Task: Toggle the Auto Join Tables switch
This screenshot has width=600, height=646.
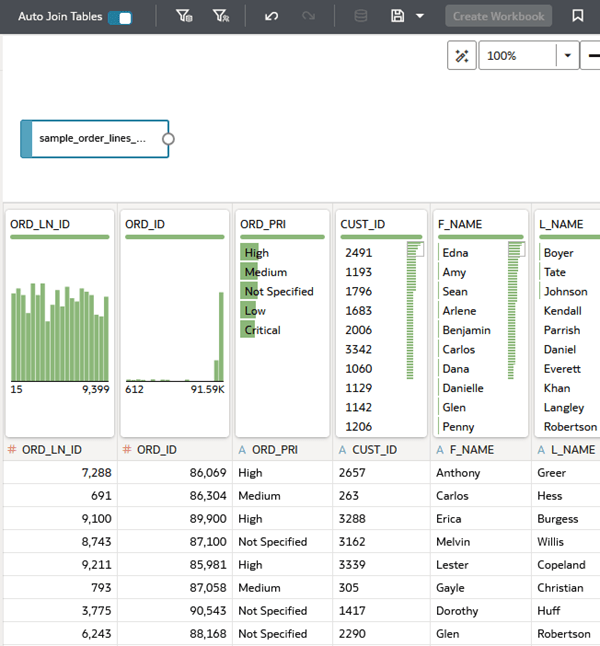Action: click(x=120, y=18)
